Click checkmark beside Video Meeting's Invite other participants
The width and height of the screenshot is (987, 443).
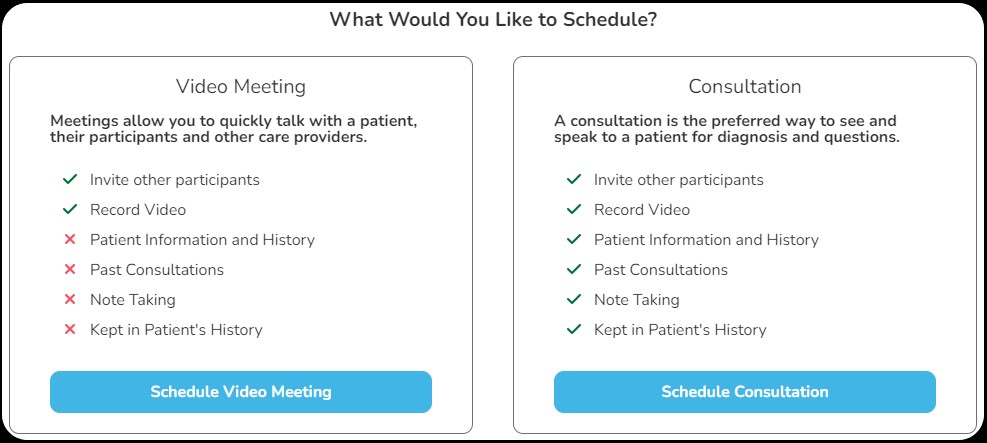(70, 180)
